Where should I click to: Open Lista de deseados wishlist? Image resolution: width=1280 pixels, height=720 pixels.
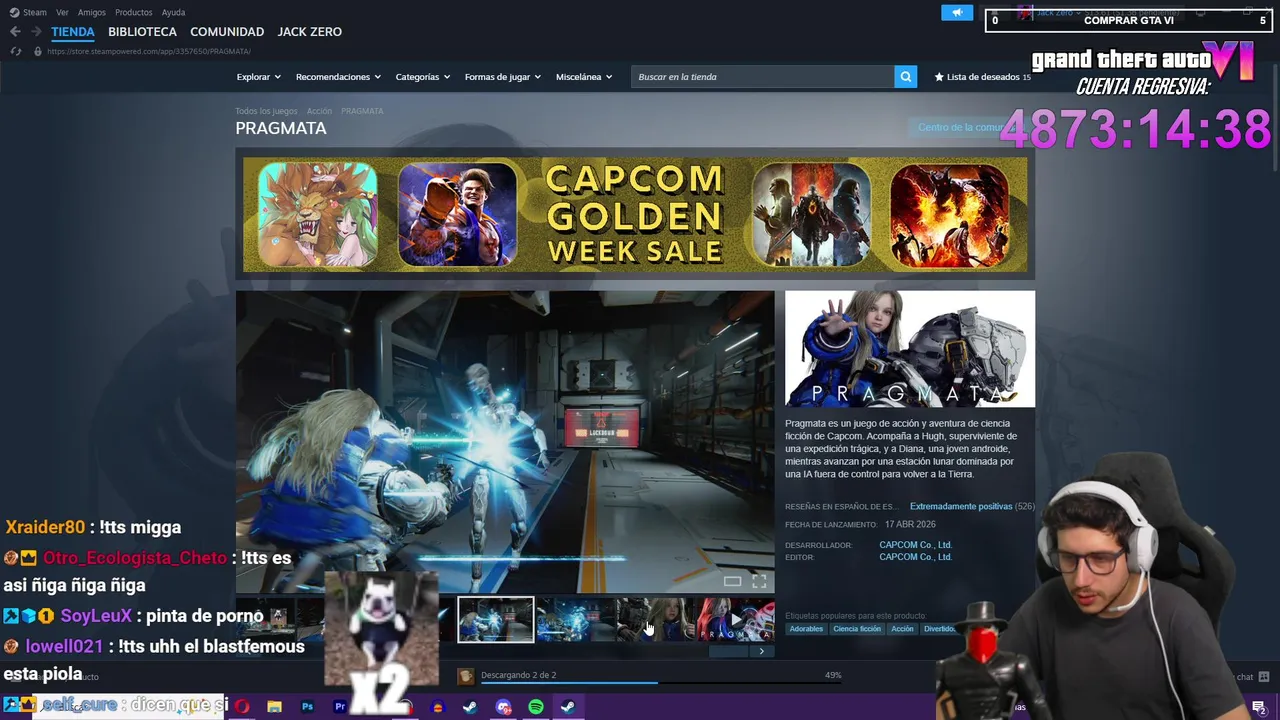pos(982,77)
